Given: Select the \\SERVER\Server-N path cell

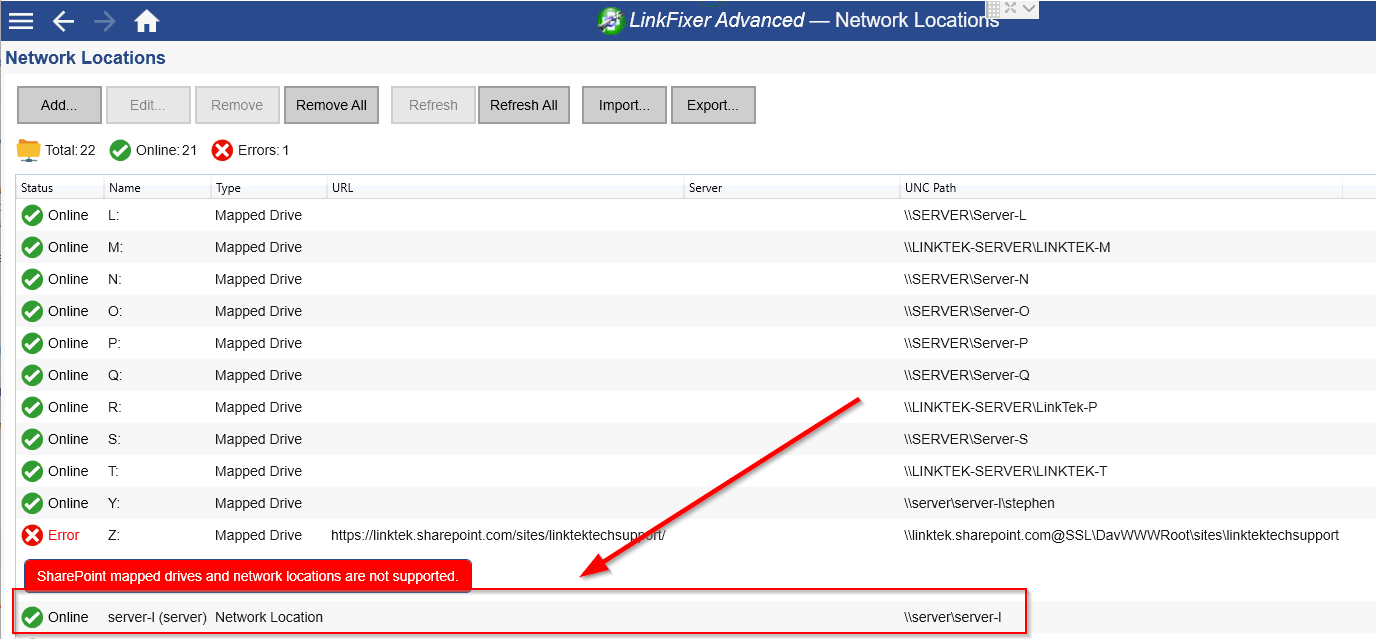Looking at the screenshot, I should (966, 279).
